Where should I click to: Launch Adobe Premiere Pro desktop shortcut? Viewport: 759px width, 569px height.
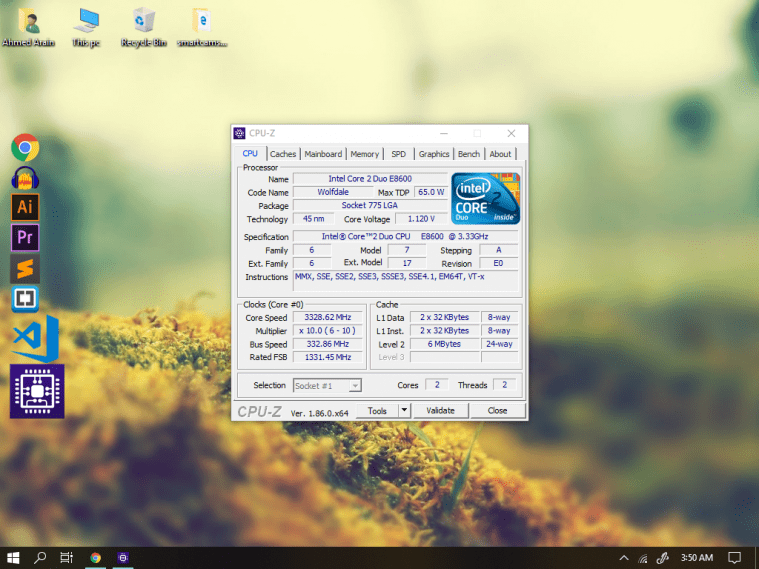(25, 237)
